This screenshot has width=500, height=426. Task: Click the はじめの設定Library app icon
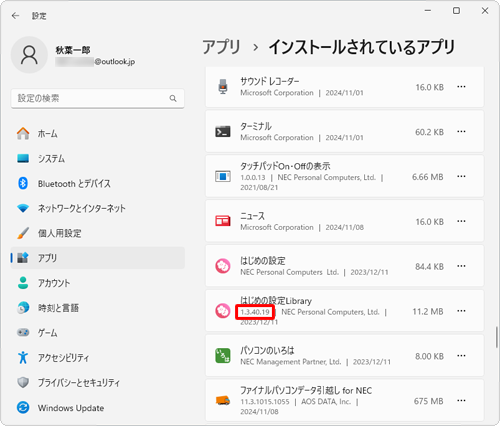[x=223, y=311]
